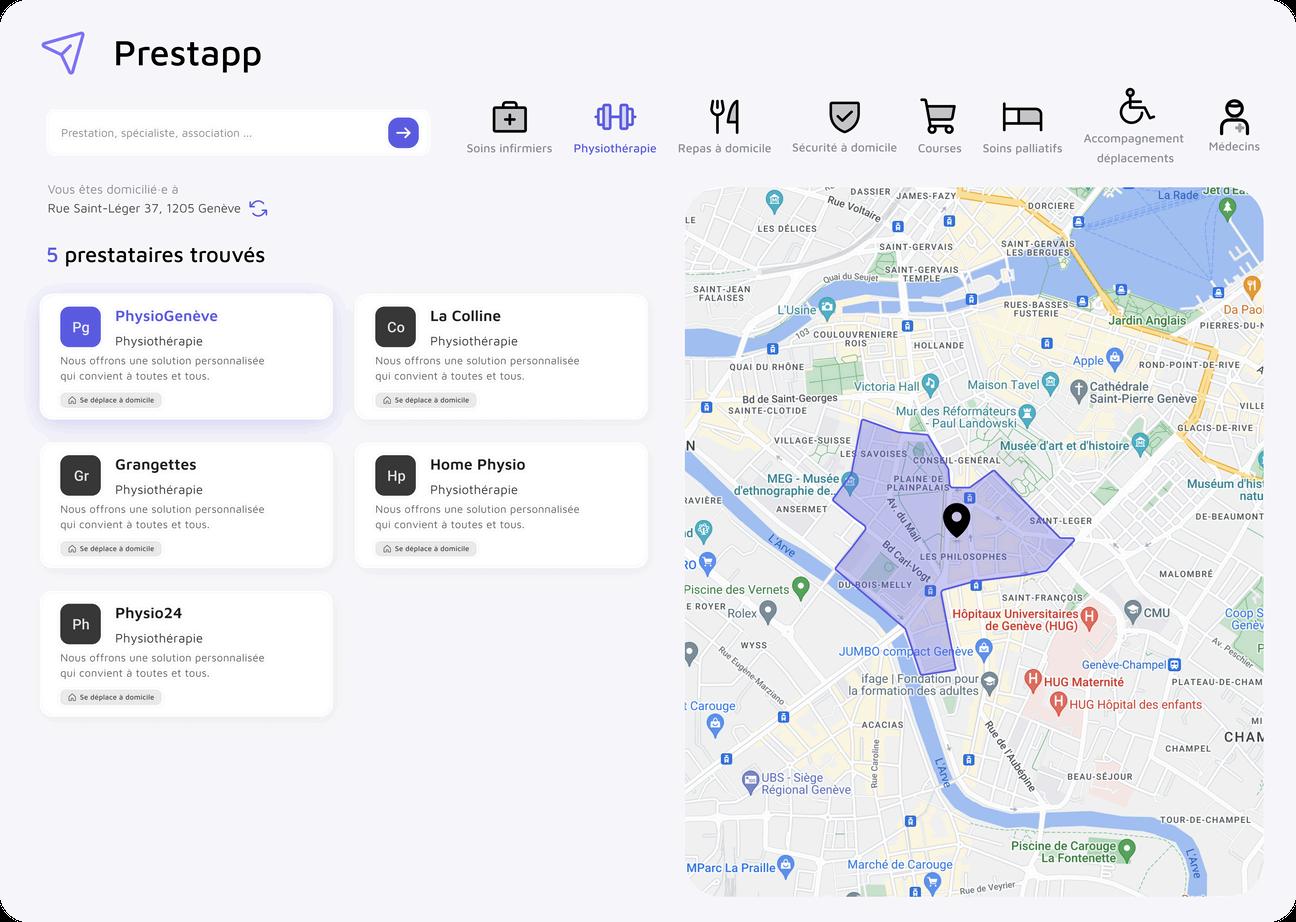Image resolution: width=1296 pixels, height=922 pixels.
Task: Choose the Repas à domicile fork icon
Action: point(724,117)
